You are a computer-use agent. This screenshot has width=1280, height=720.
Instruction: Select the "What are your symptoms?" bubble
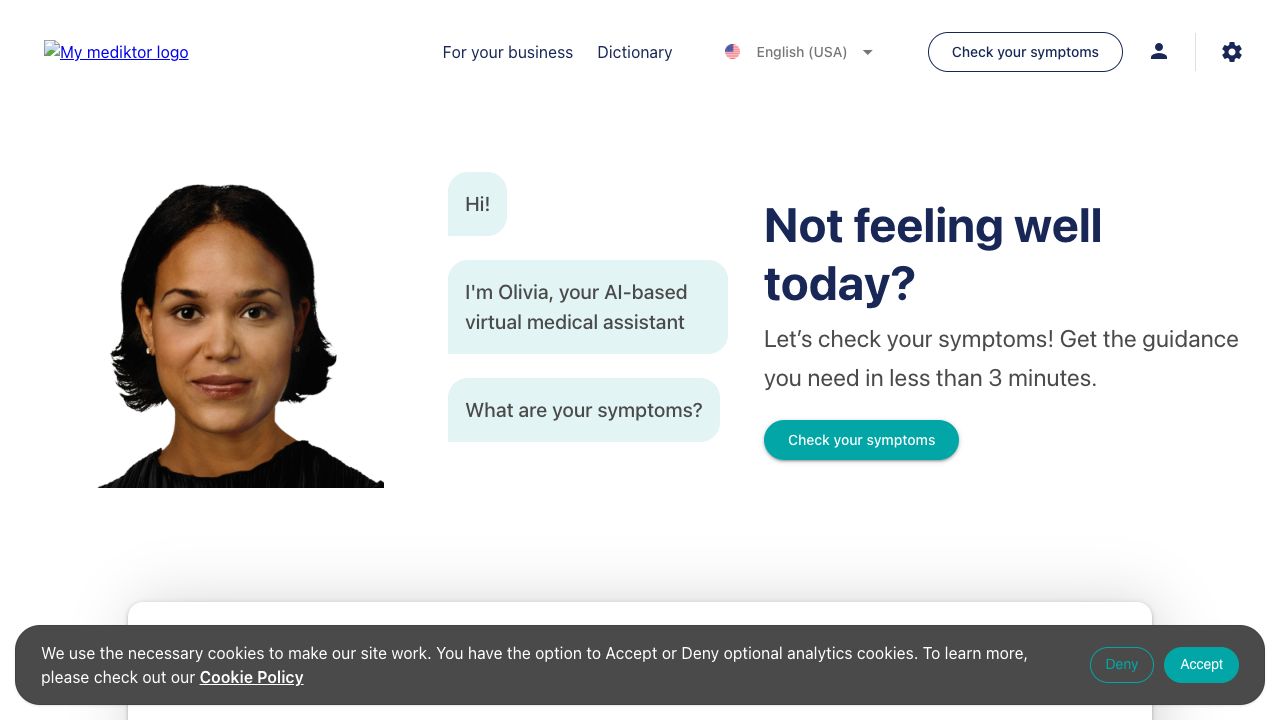[584, 410]
